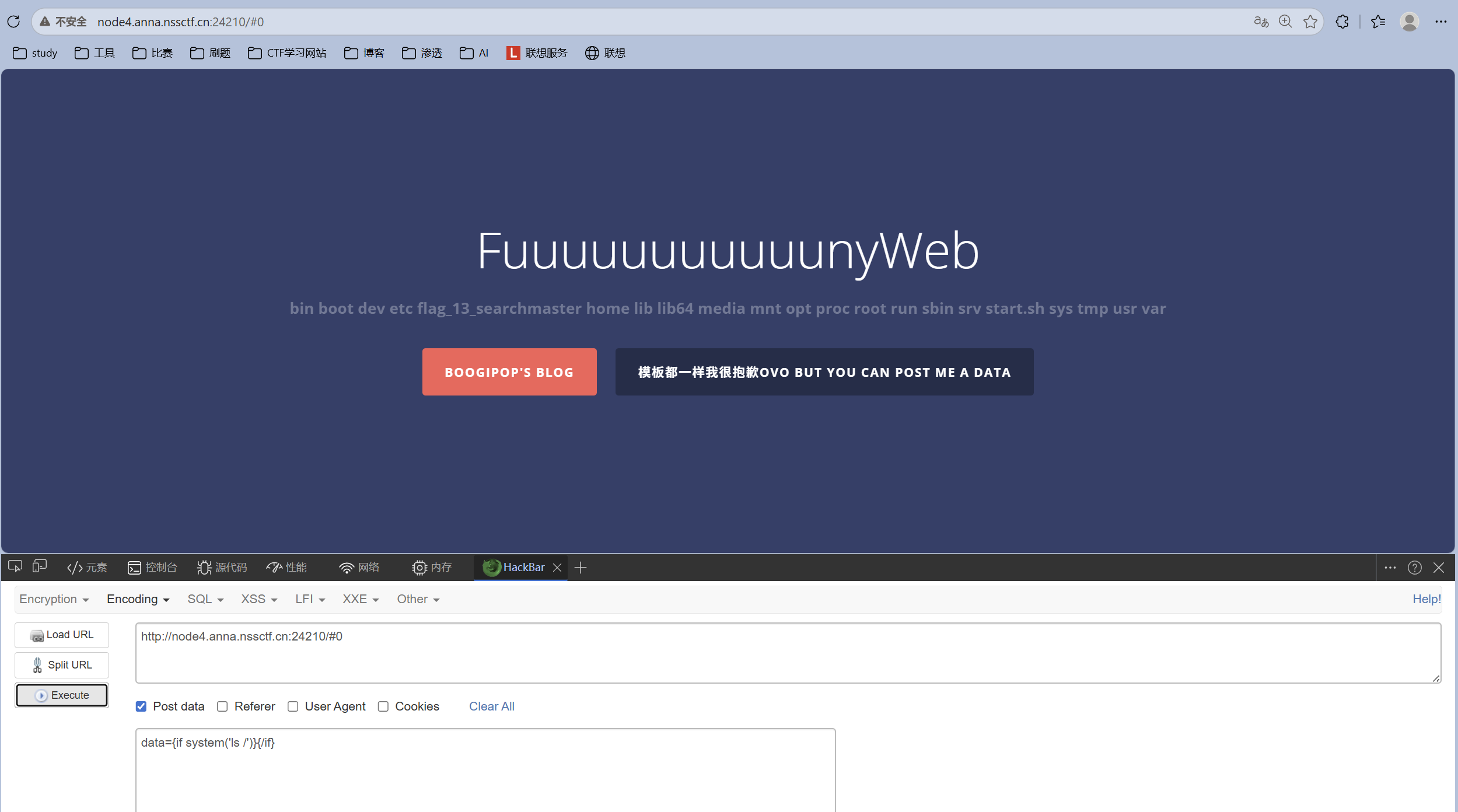The height and width of the screenshot is (812, 1458).
Task: Click the zoom magnifier icon in address bar
Action: click(x=1285, y=22)
